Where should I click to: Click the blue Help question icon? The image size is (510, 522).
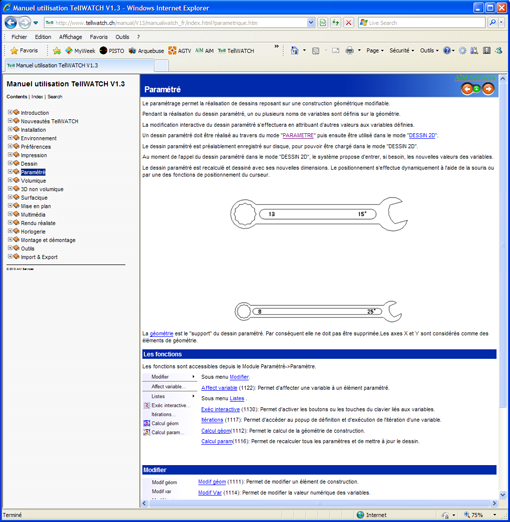[x=447, y=51]
